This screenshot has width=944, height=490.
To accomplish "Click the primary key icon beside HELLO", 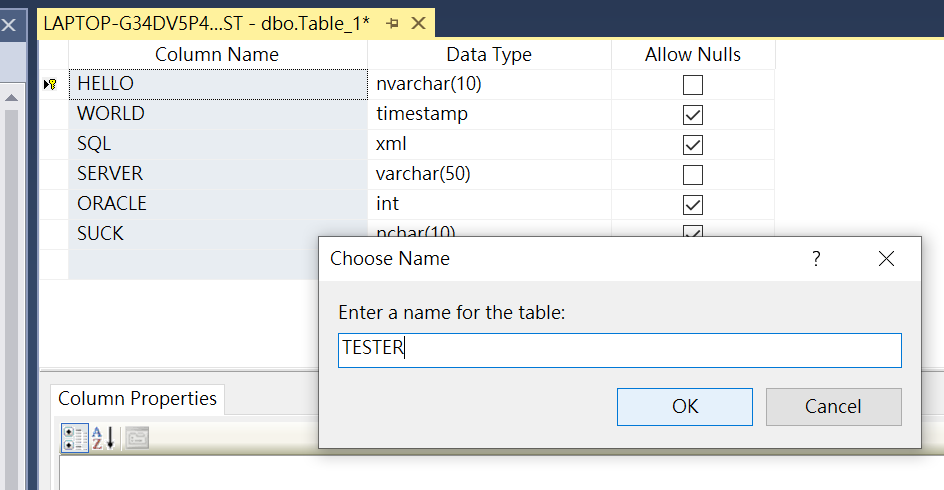I will pyautogui.click(x=51, y=85).
